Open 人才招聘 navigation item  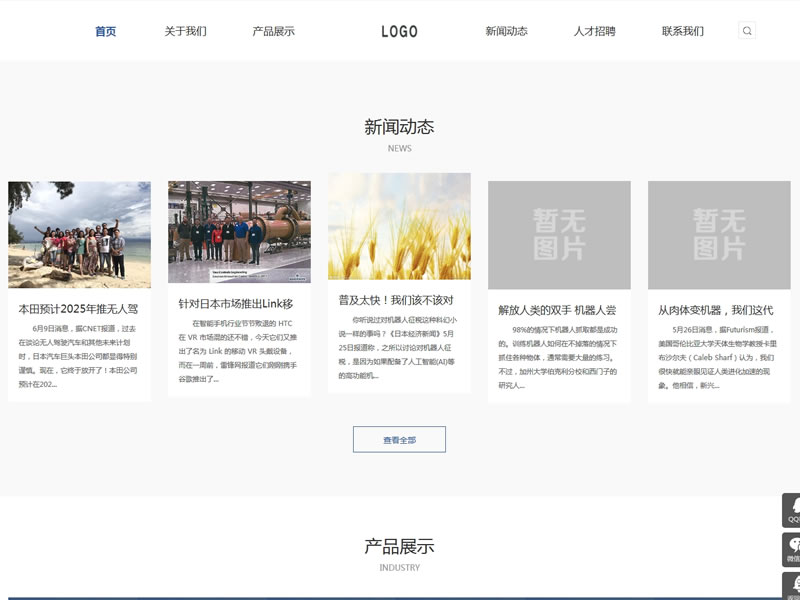pyautogui.click(x=594, y=31)
